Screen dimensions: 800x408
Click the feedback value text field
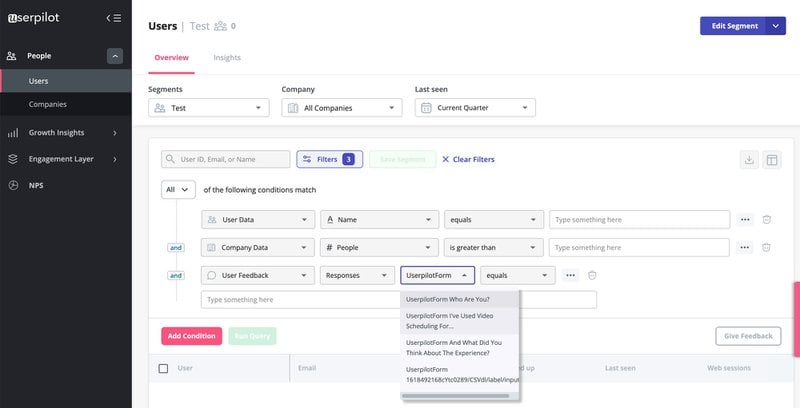398,300
